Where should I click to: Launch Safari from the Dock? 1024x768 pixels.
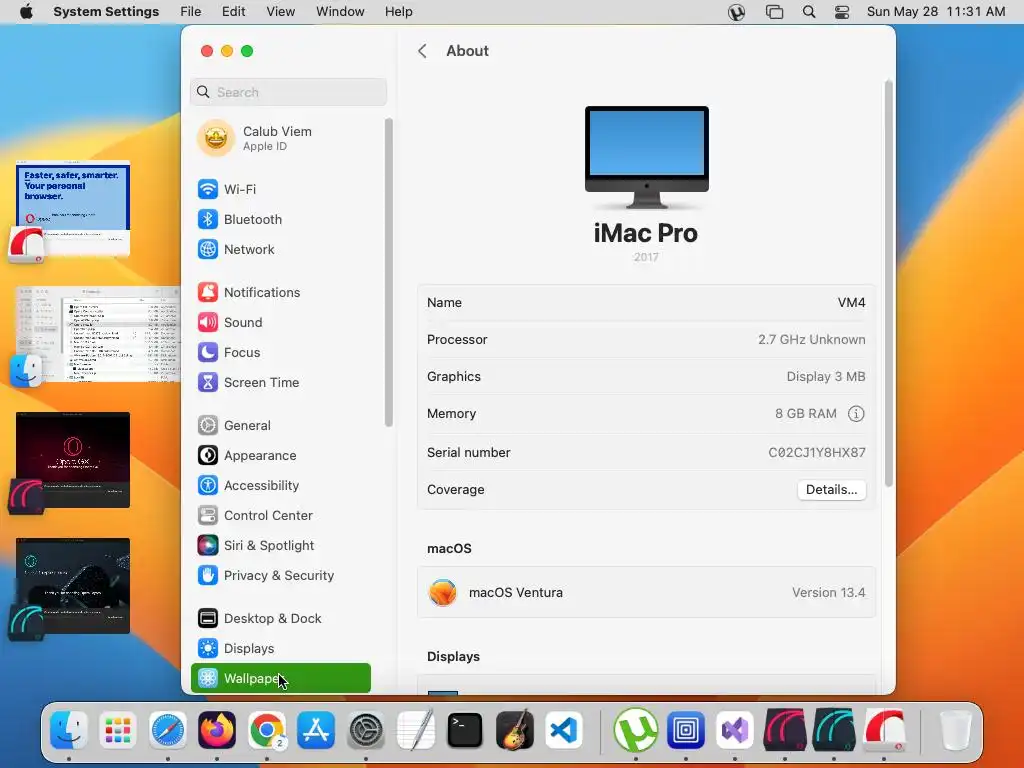pyautogui.click(x=168, y=729)
